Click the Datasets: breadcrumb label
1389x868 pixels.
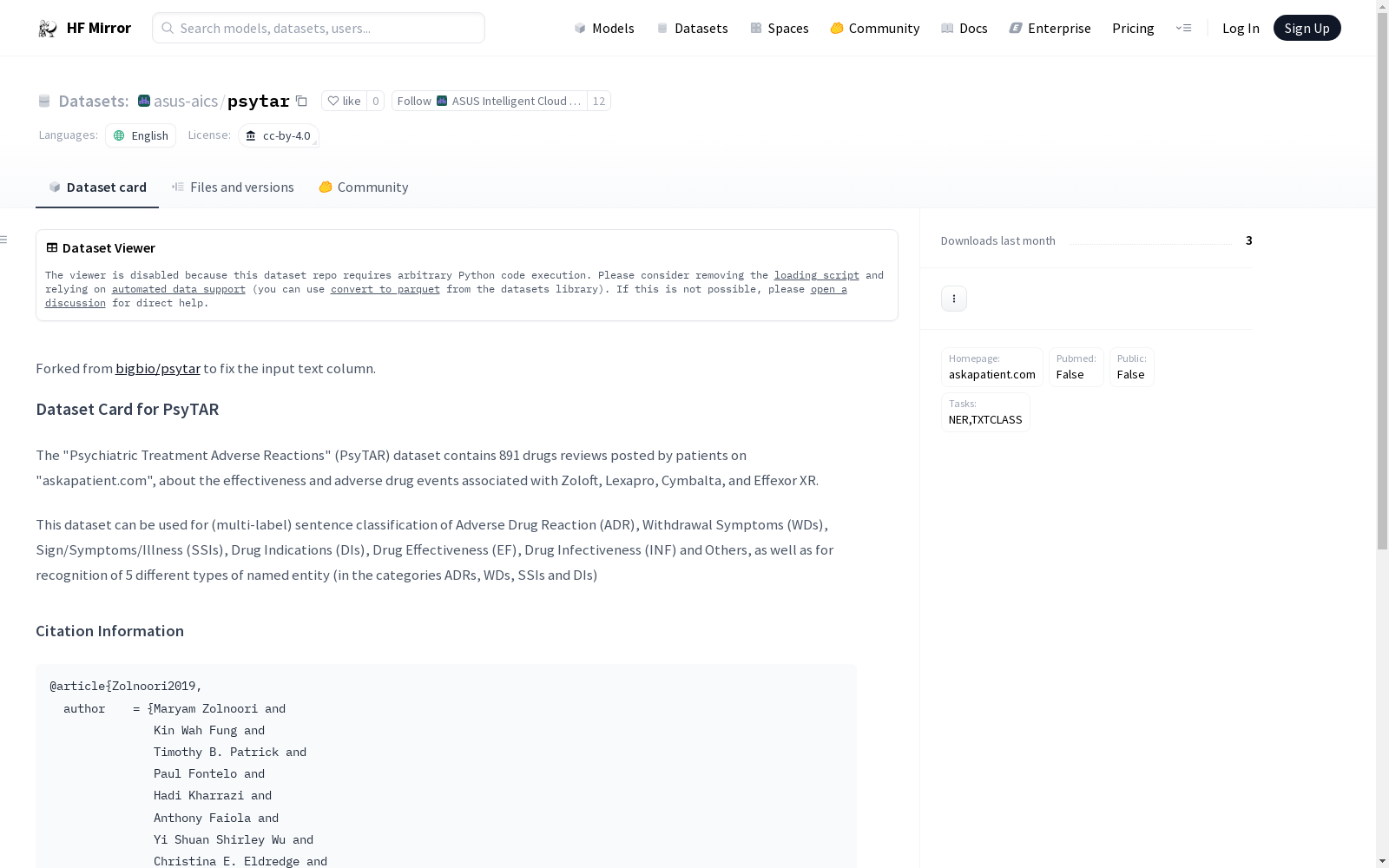coord(94,101)
